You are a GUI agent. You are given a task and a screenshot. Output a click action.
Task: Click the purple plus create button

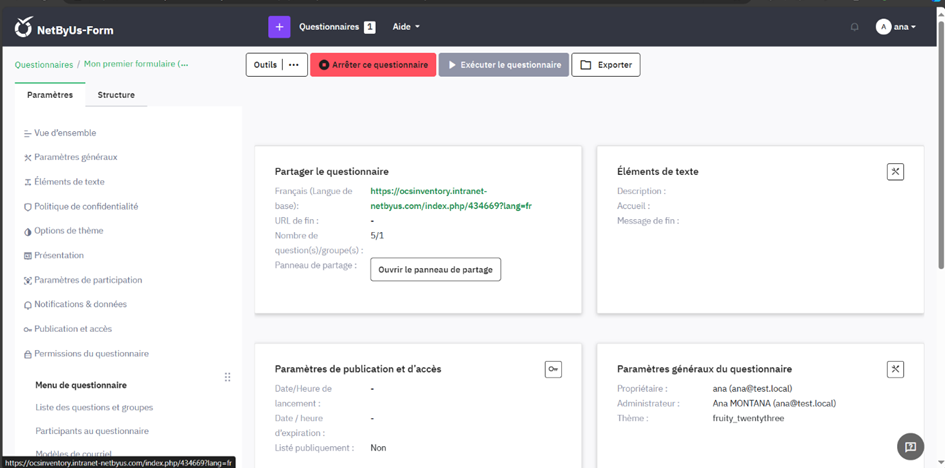point(279,27)
